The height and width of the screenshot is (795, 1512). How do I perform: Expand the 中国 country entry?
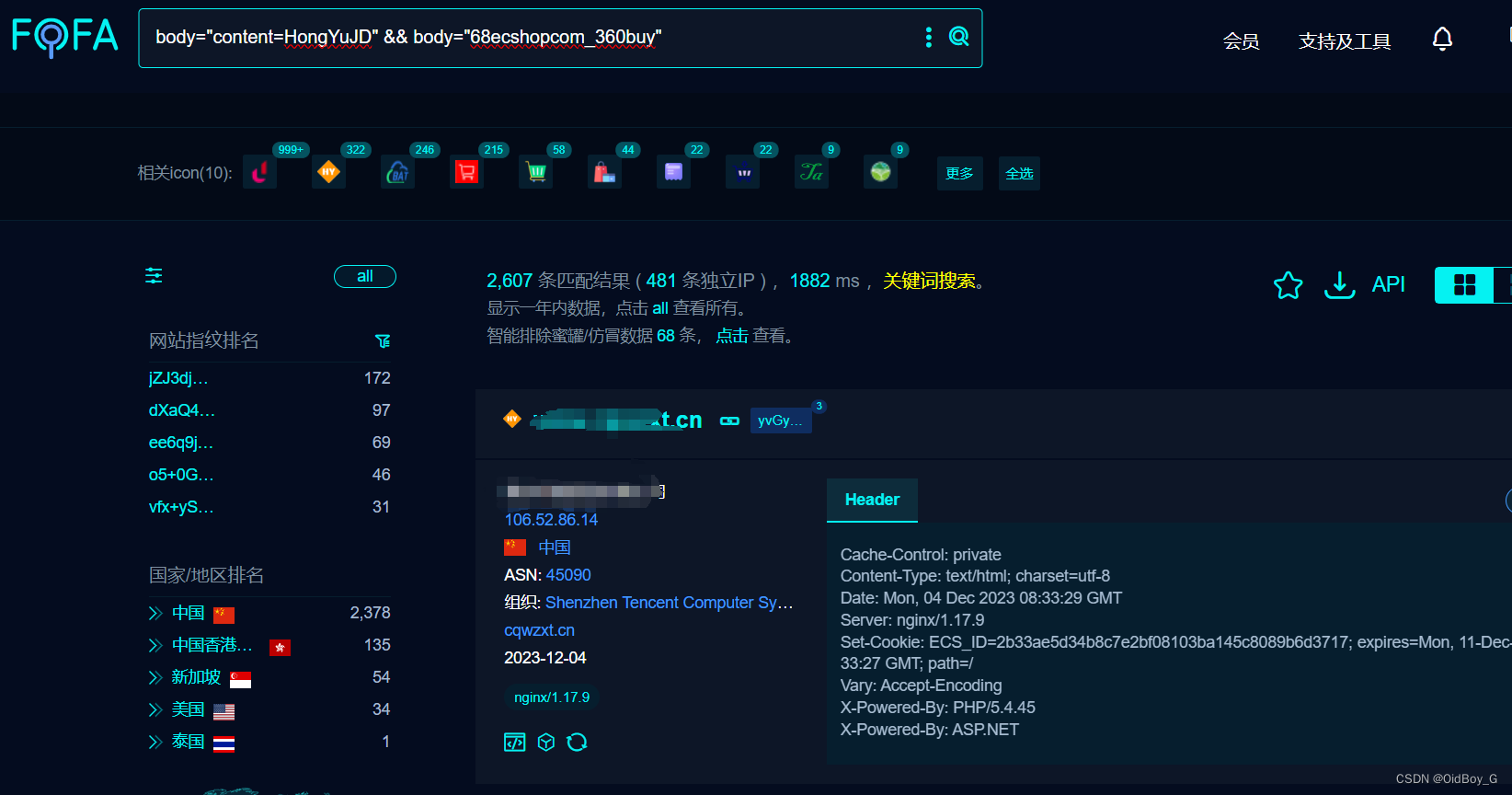(155, 613)
